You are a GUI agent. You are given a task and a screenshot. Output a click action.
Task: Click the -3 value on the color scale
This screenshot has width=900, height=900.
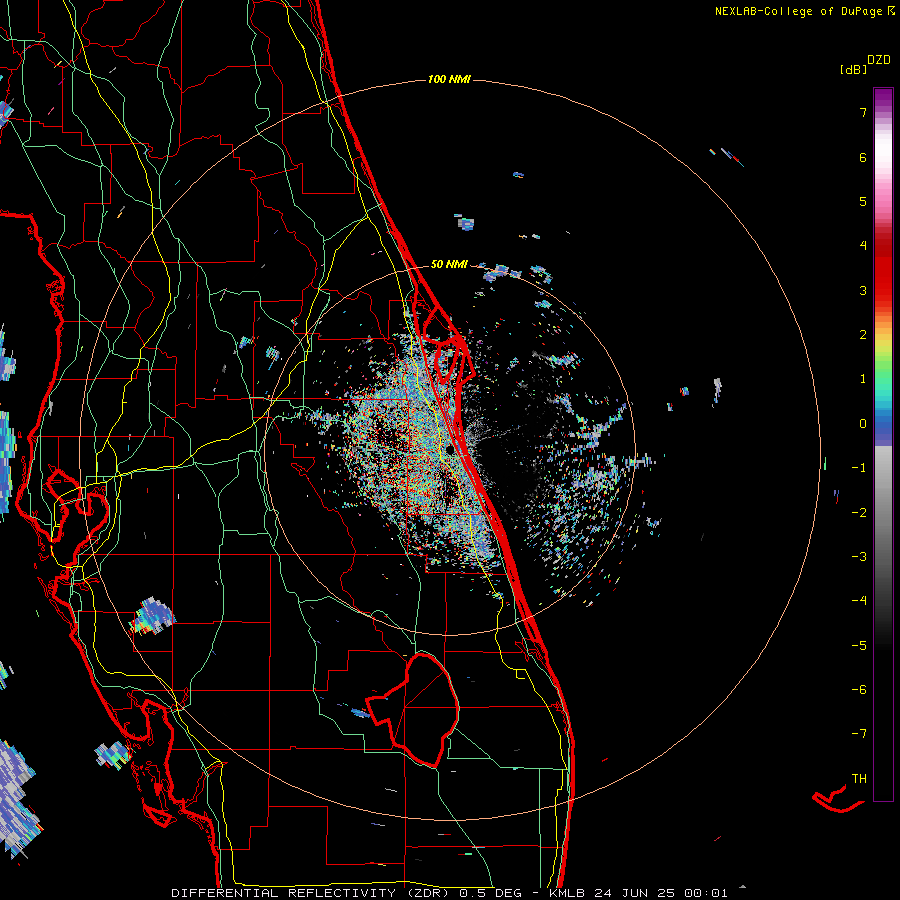pyautogui.click(x=859, y=557)
